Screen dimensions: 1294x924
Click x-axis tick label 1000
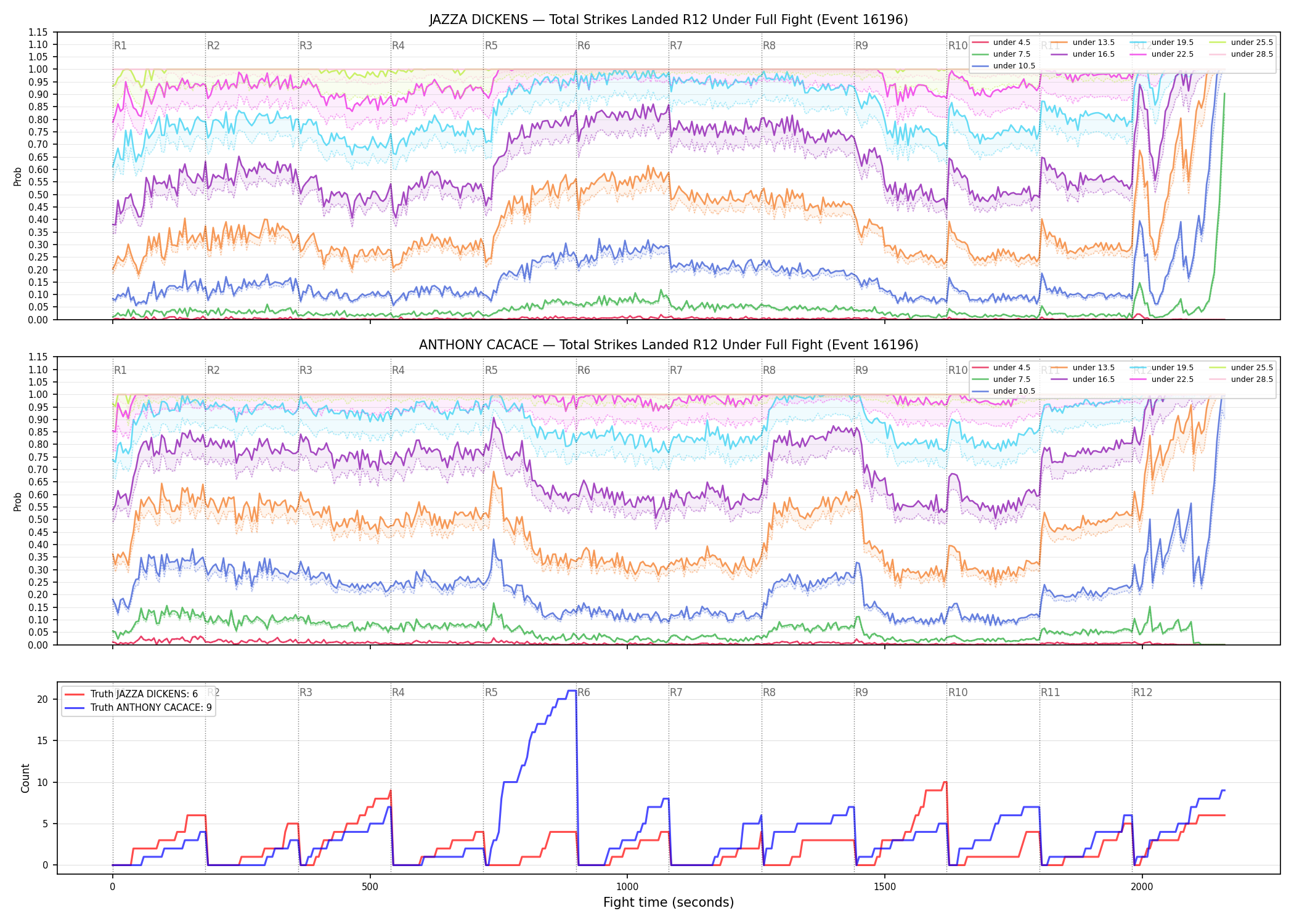627,887
